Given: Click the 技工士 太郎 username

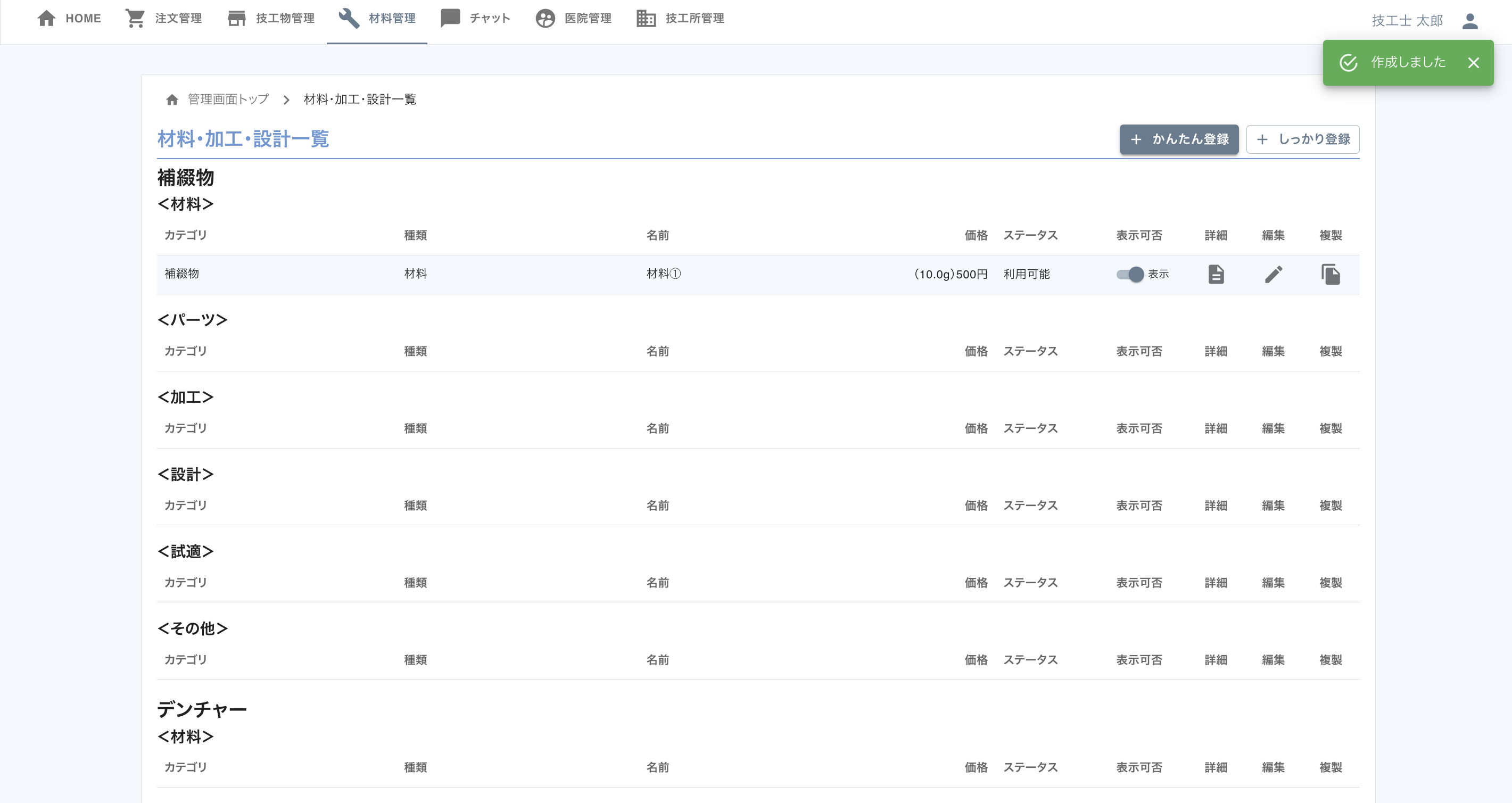Looking at the screenshot, I should 1407,21.
